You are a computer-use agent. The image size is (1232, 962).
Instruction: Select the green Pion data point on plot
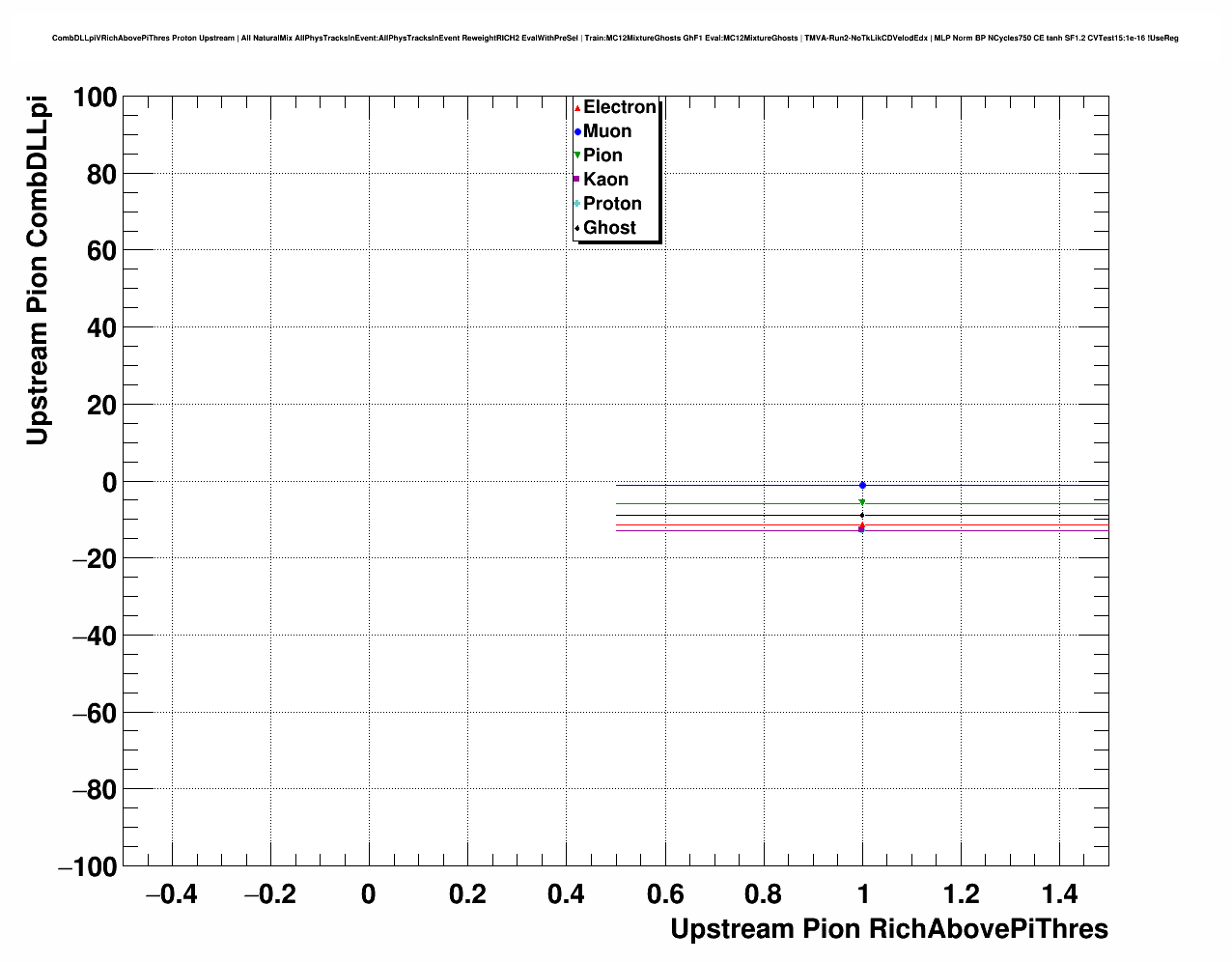(x=862, y=502)
